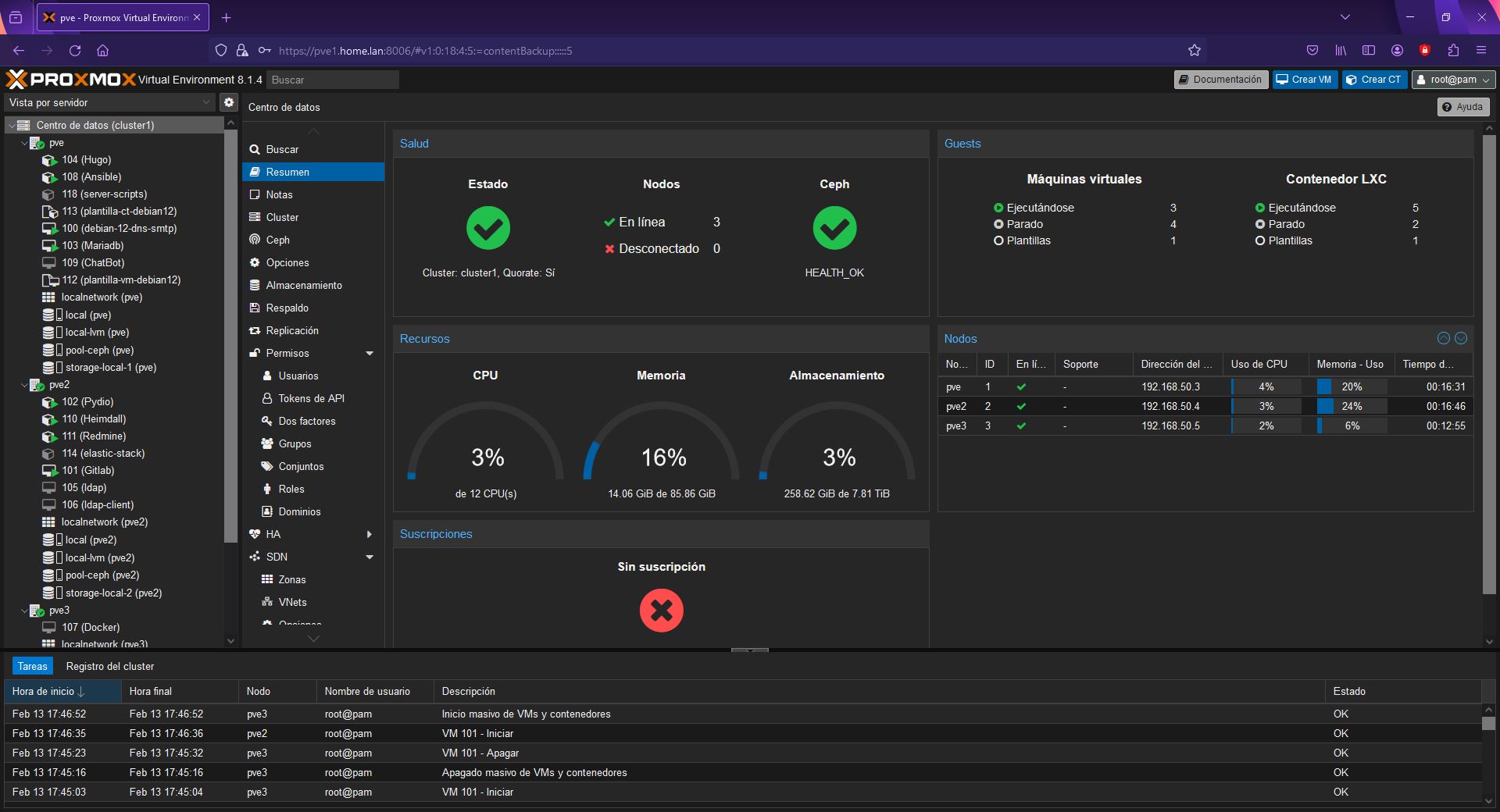
Task: Open Opciones under datacenter
Action: click(313, 262)
